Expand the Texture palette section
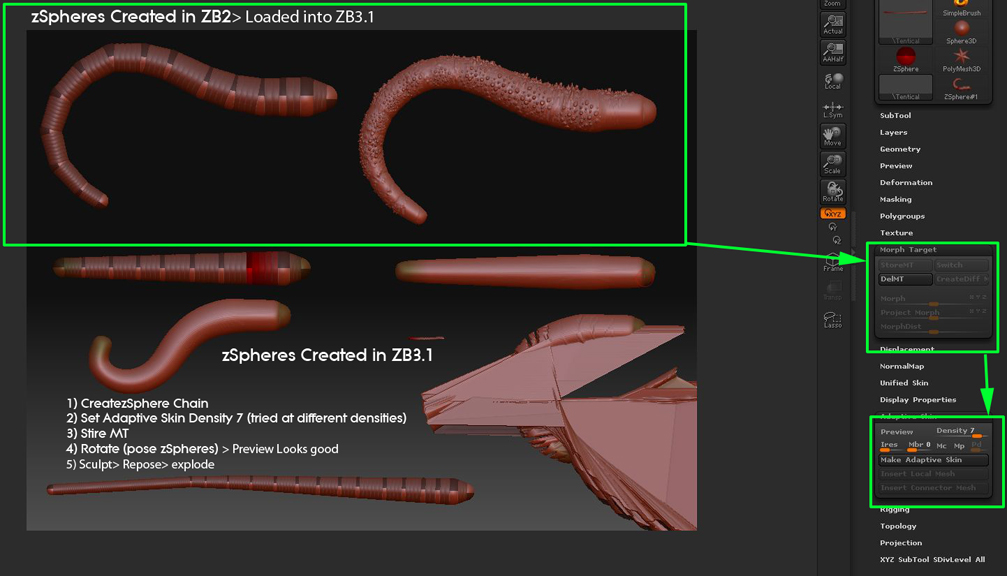This screenshot has width=1007, height=576. [896, 232]
